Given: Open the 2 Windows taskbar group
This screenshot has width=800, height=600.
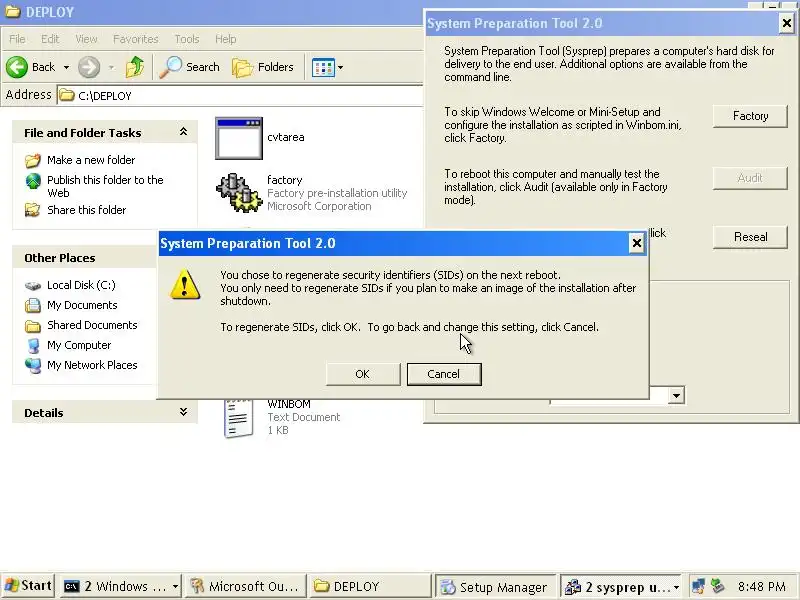Looking at the screenshot, I should tap(120, 587).
